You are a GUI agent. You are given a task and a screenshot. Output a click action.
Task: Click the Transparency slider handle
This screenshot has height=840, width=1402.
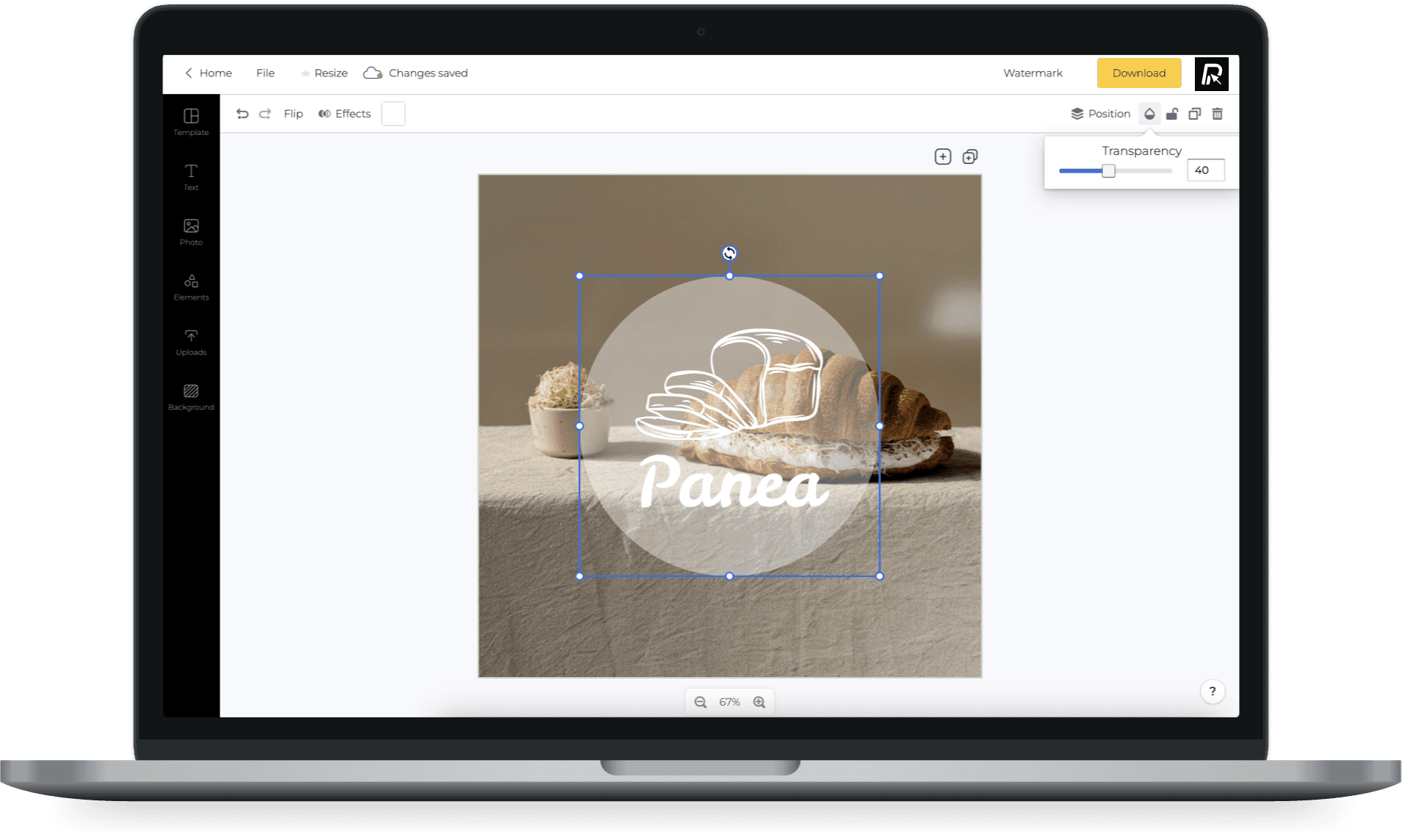pos(1108,171)
